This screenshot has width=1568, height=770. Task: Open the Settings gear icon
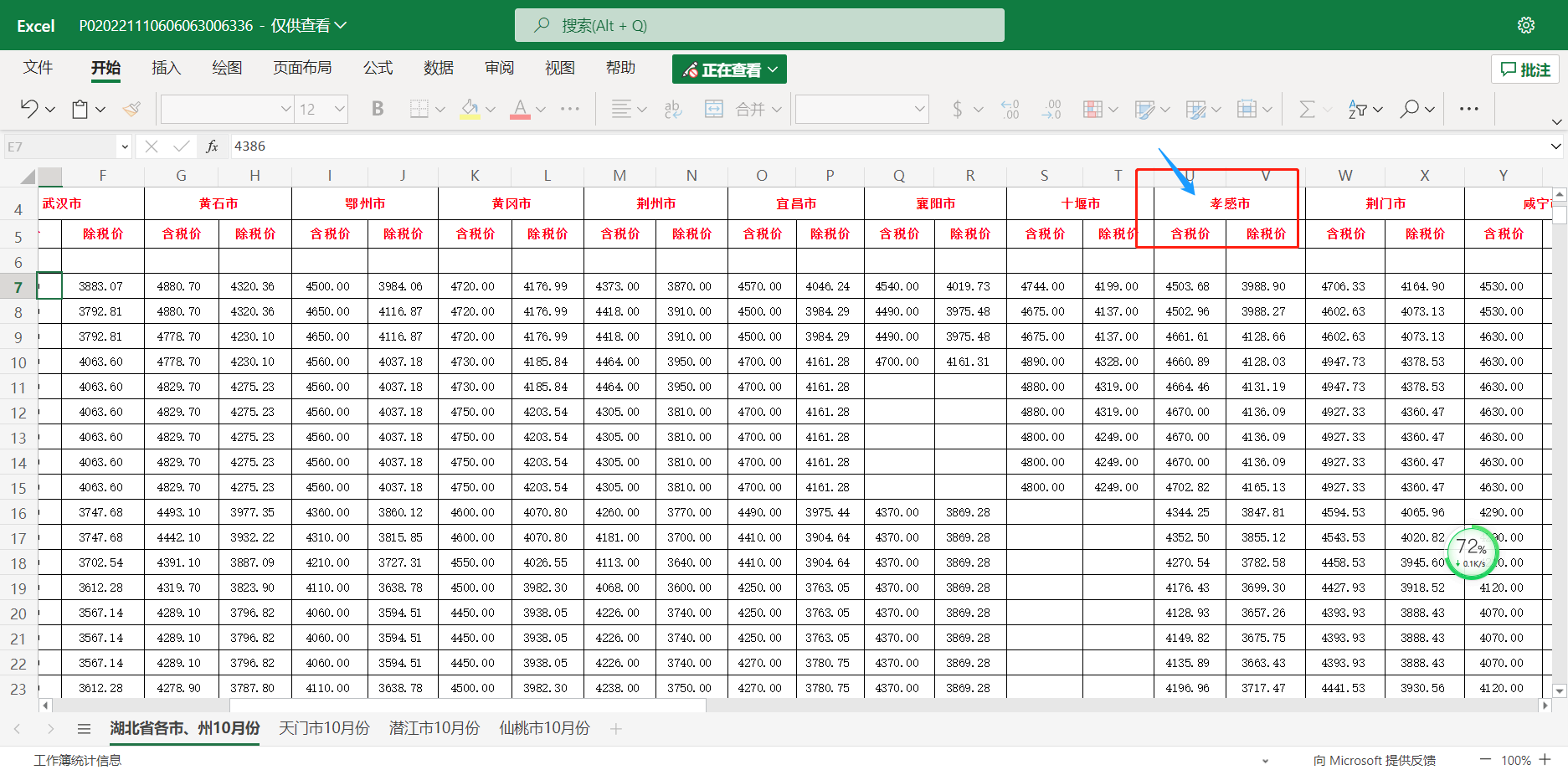(1526, 25)
